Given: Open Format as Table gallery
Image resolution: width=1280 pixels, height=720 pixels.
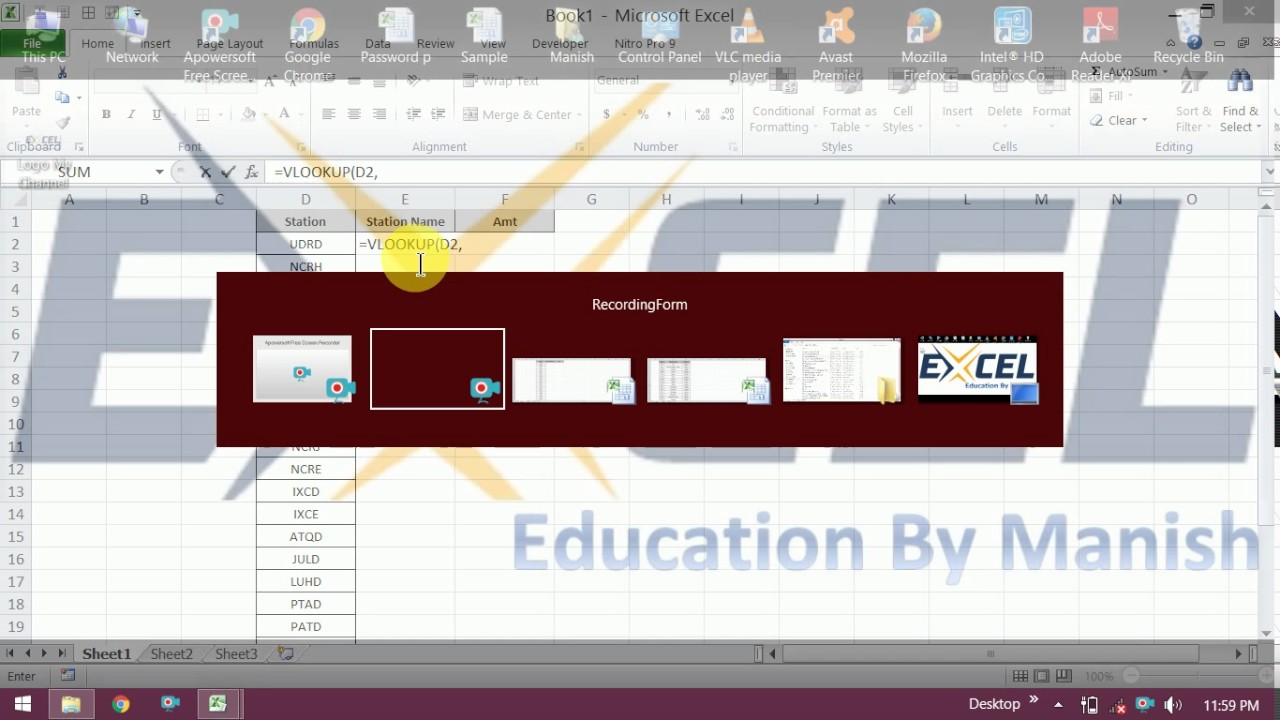Looking at the screenshot, I should coord(849,103).
